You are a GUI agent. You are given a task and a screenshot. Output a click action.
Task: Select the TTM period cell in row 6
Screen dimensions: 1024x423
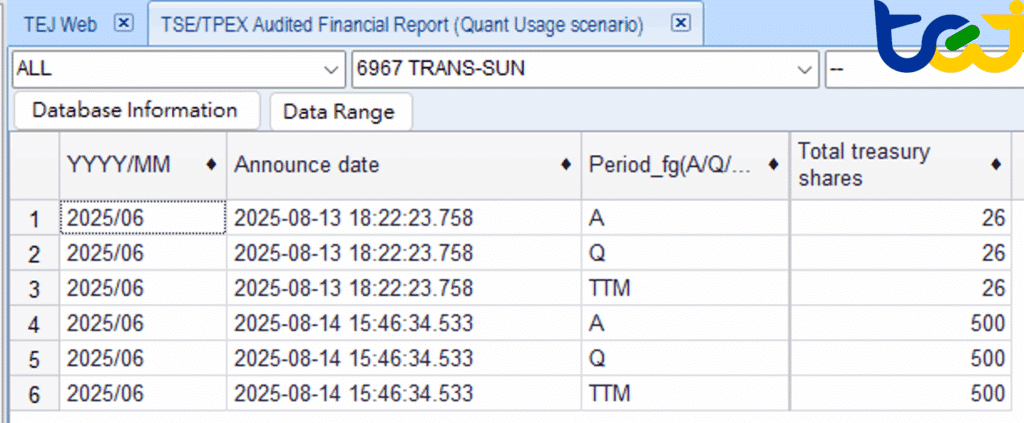pyautogui.click(x=610, y=394)
